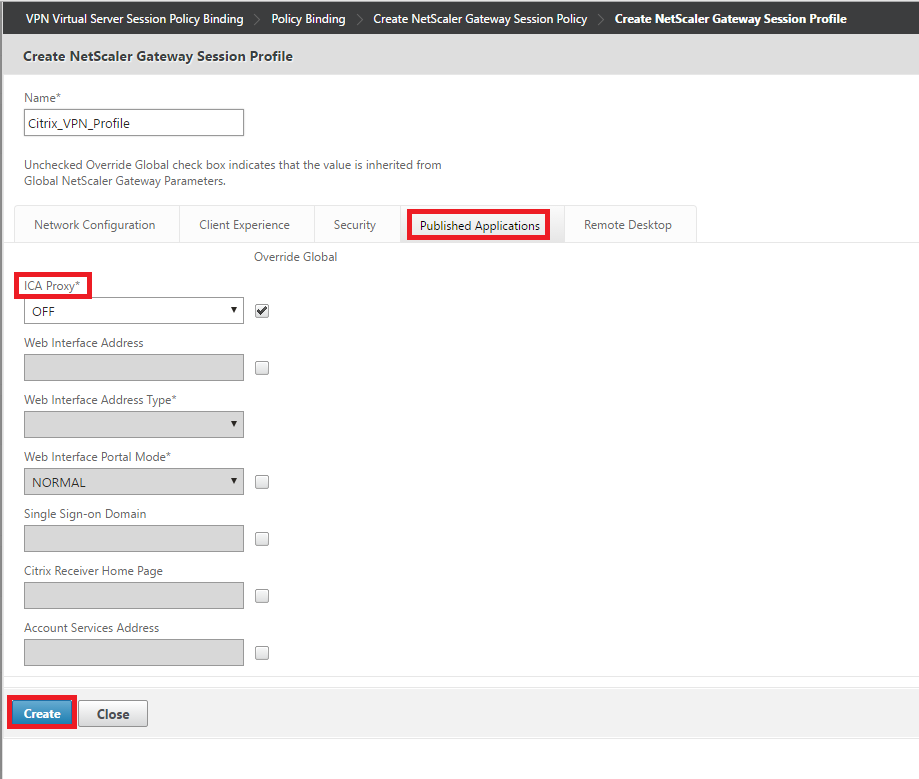Image resolution: width=919 pixels, height=779 pixels.
Task: Open Web Interface Address Type dropdown
Action: click(x=133, y=425)
